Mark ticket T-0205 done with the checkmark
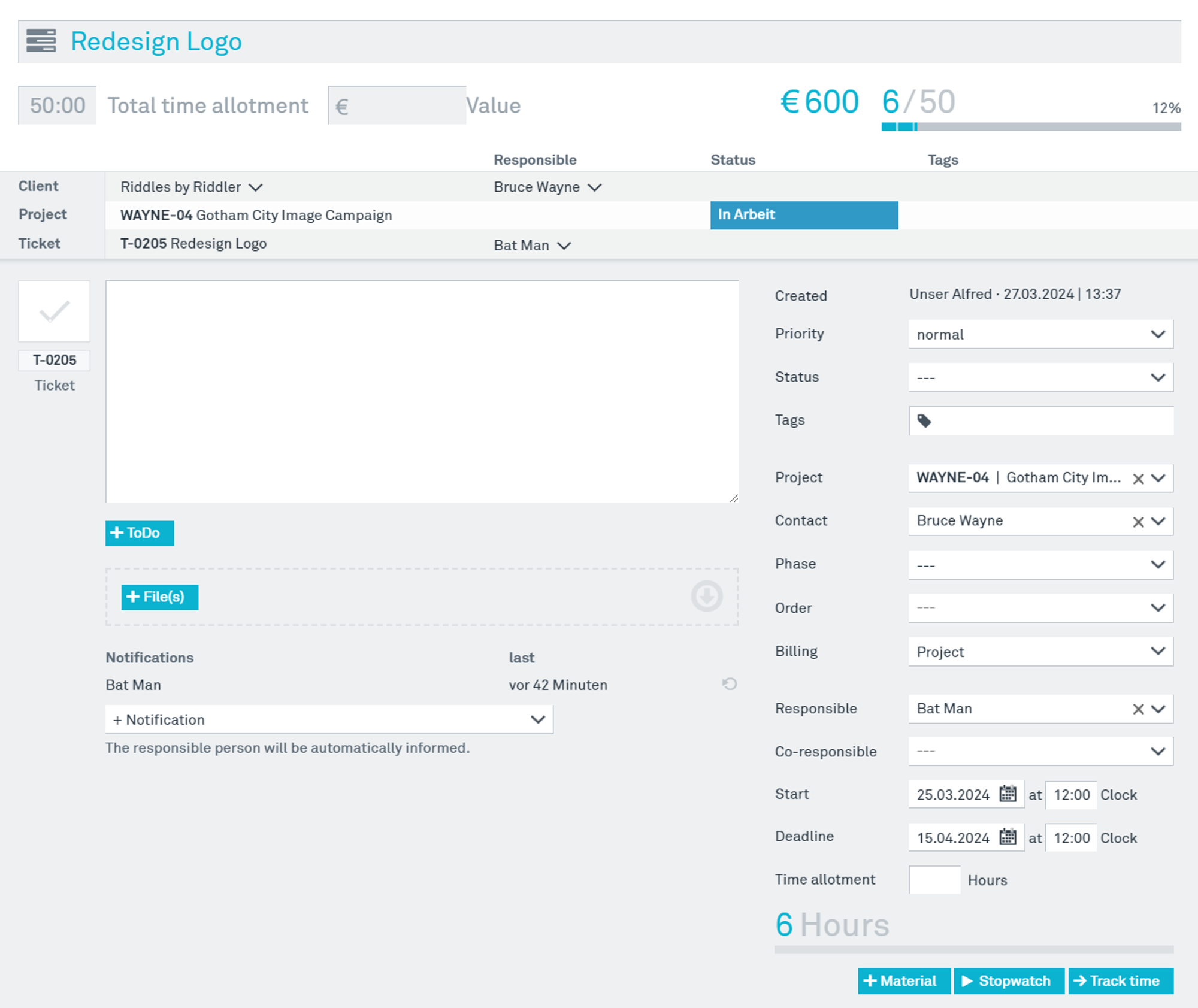The width and height of the screenshot is (1198, 1008). click(x=55, y=311)
